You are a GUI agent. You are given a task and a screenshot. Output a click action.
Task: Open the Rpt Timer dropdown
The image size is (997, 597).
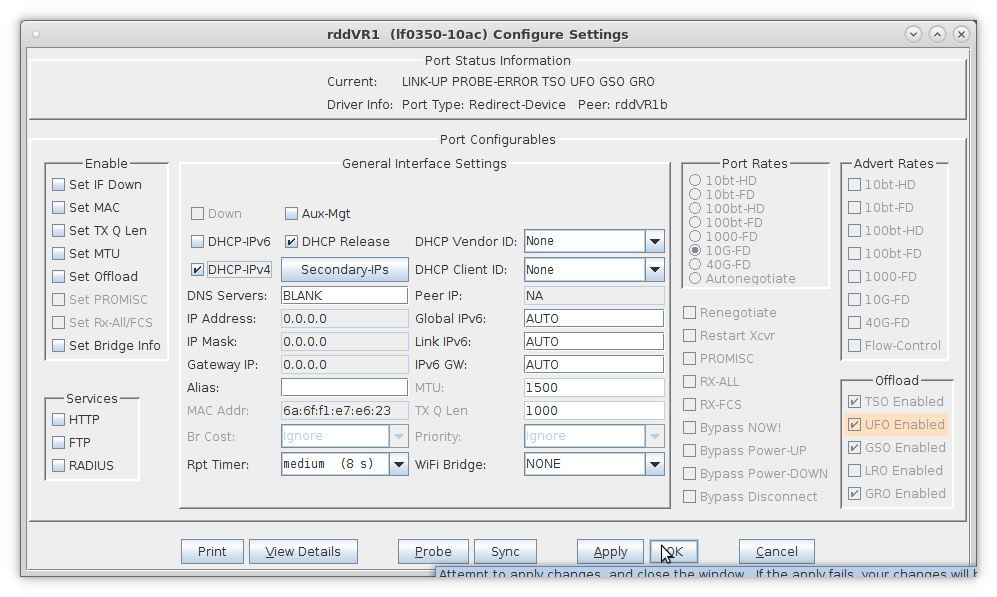(x=398, y=464)
